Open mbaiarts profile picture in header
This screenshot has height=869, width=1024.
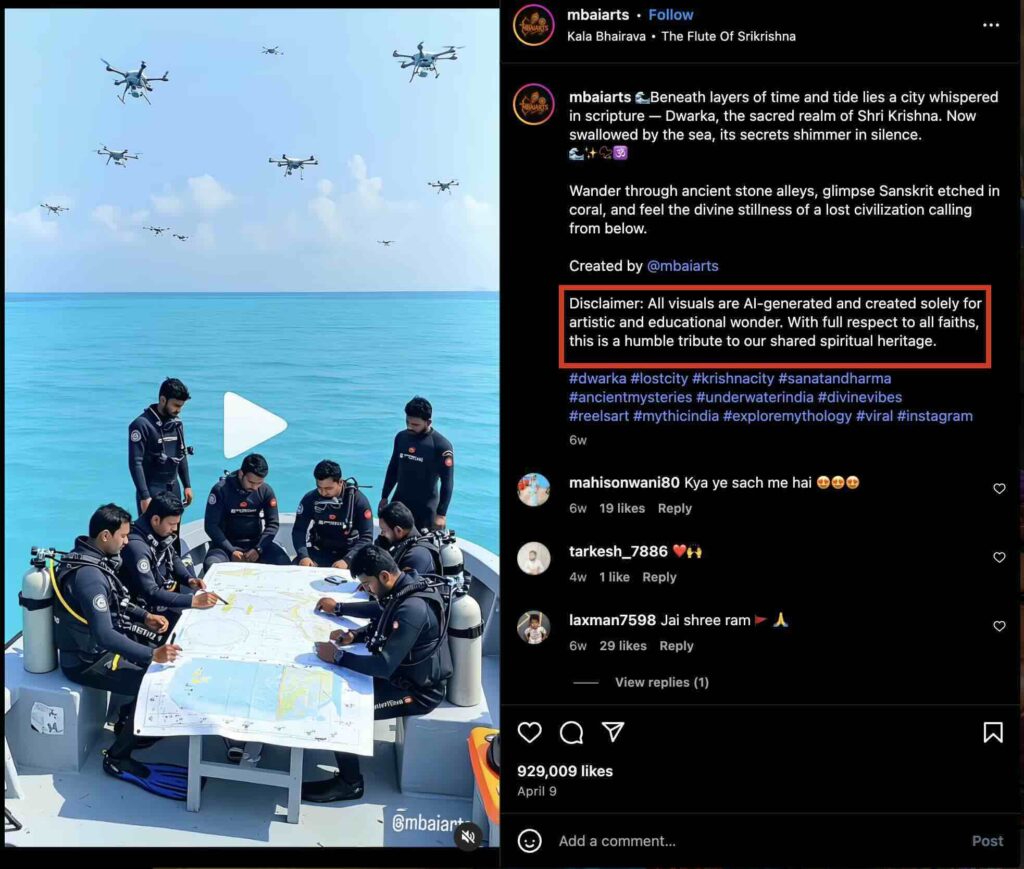pyautogui.click(x=534, y=25)
